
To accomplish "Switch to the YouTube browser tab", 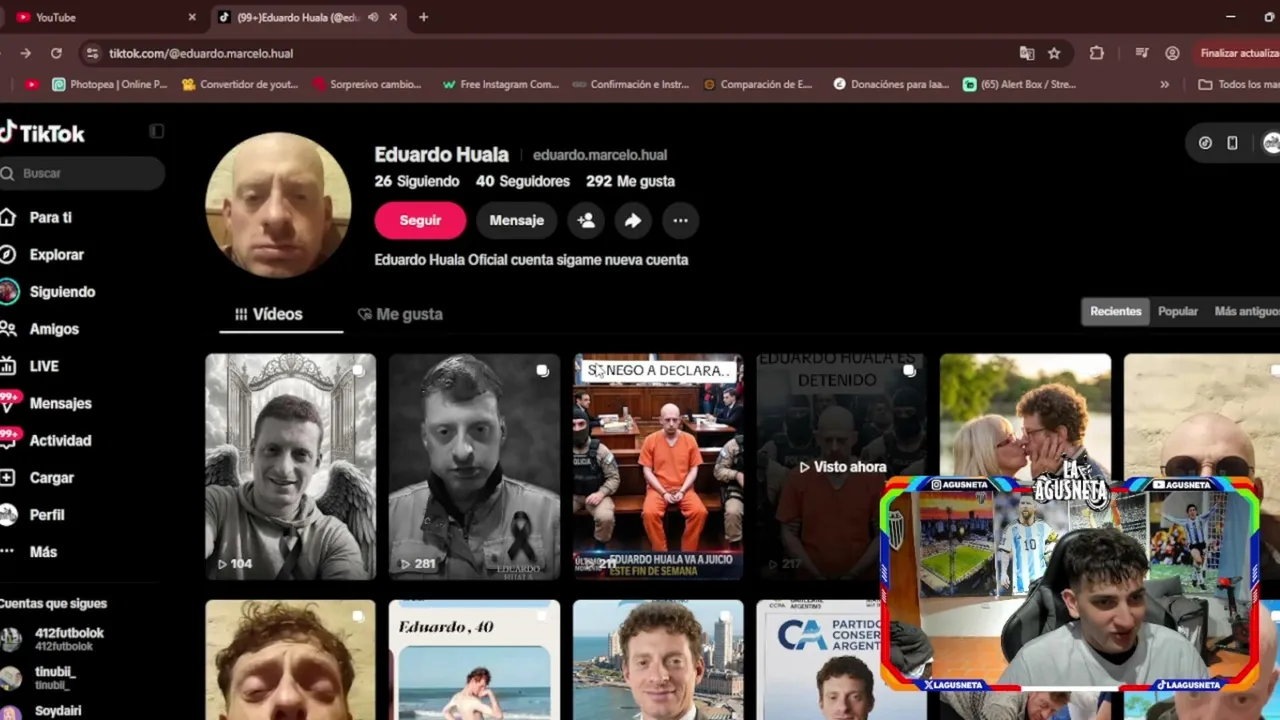I will 100,17.
